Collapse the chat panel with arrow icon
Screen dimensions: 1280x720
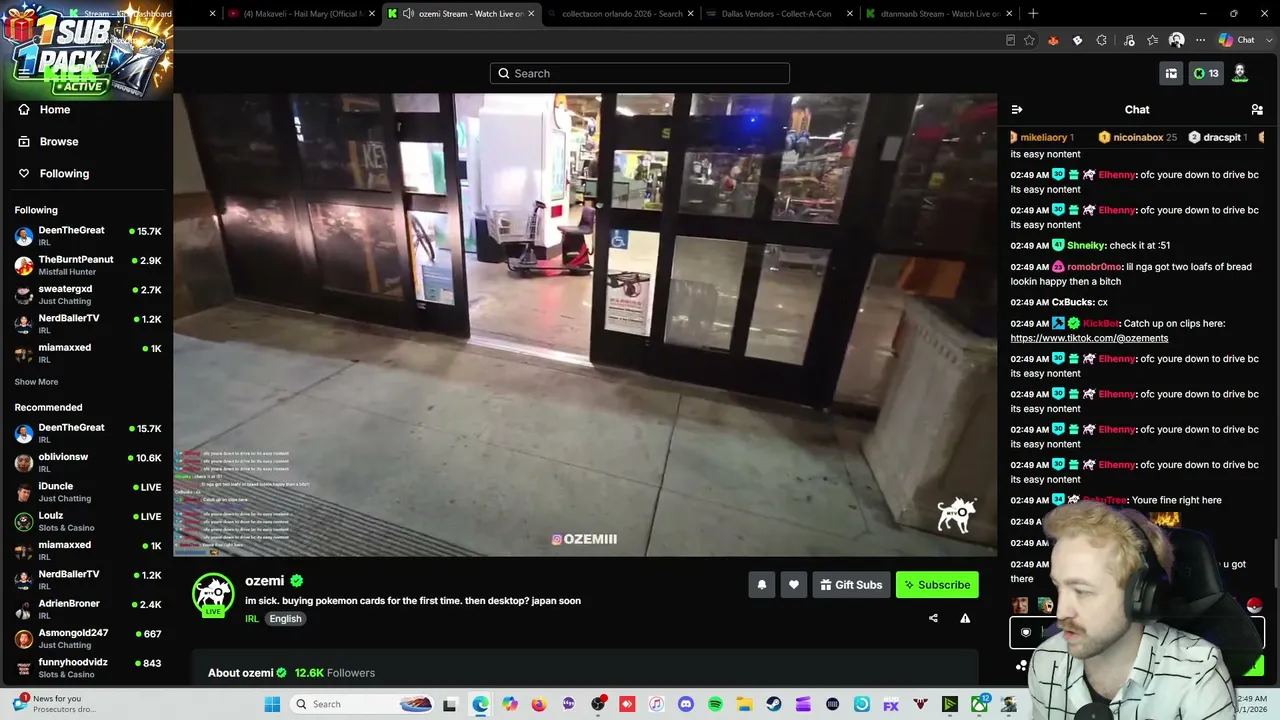[x=1017, y=110]
